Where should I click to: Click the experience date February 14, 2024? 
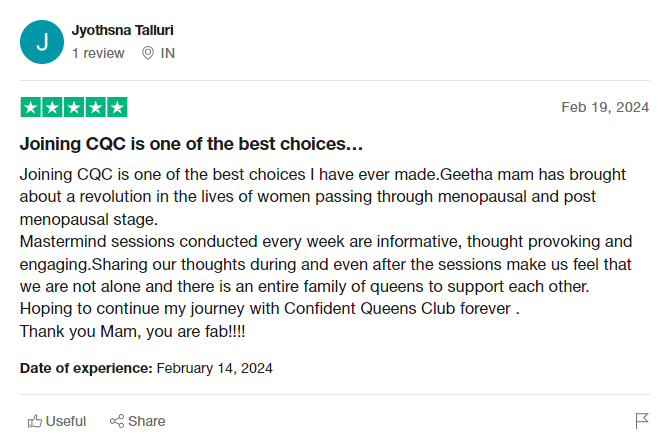pyautogui.click(x=215, y=368)
